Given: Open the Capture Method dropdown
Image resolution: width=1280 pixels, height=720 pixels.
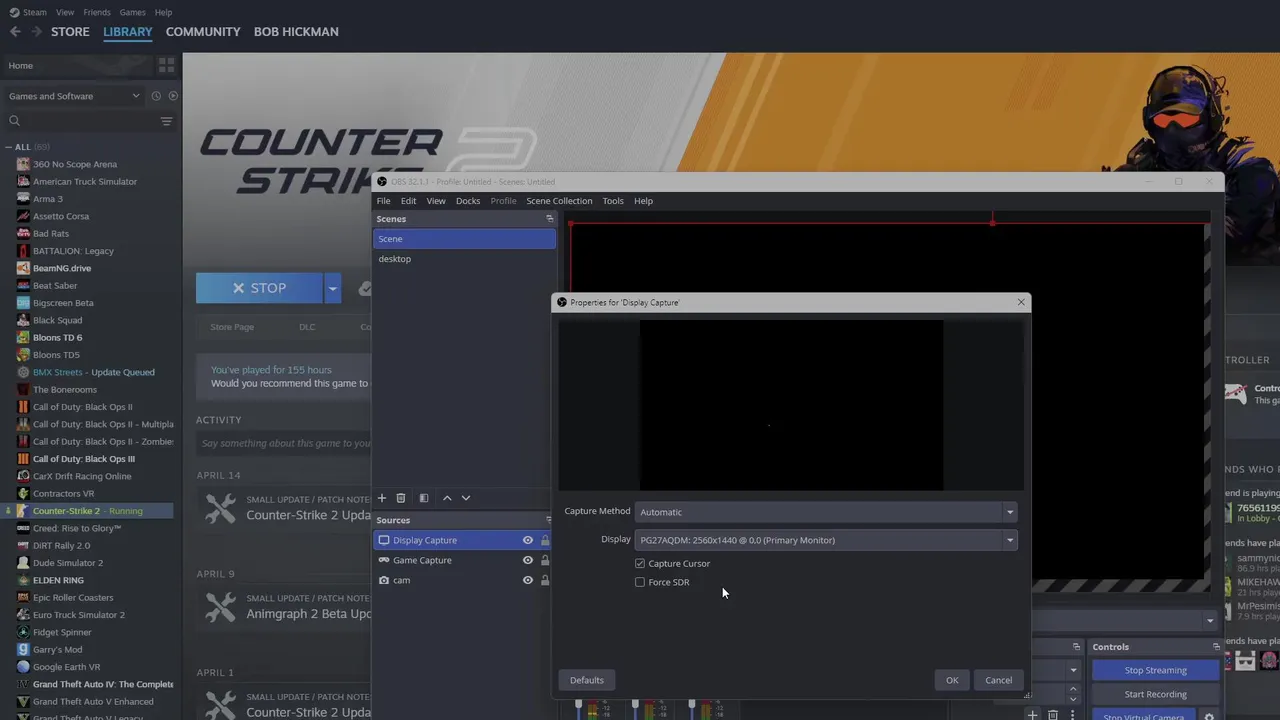Looking at the screenshot, I should pyautogui.click(x=826, y=512).
